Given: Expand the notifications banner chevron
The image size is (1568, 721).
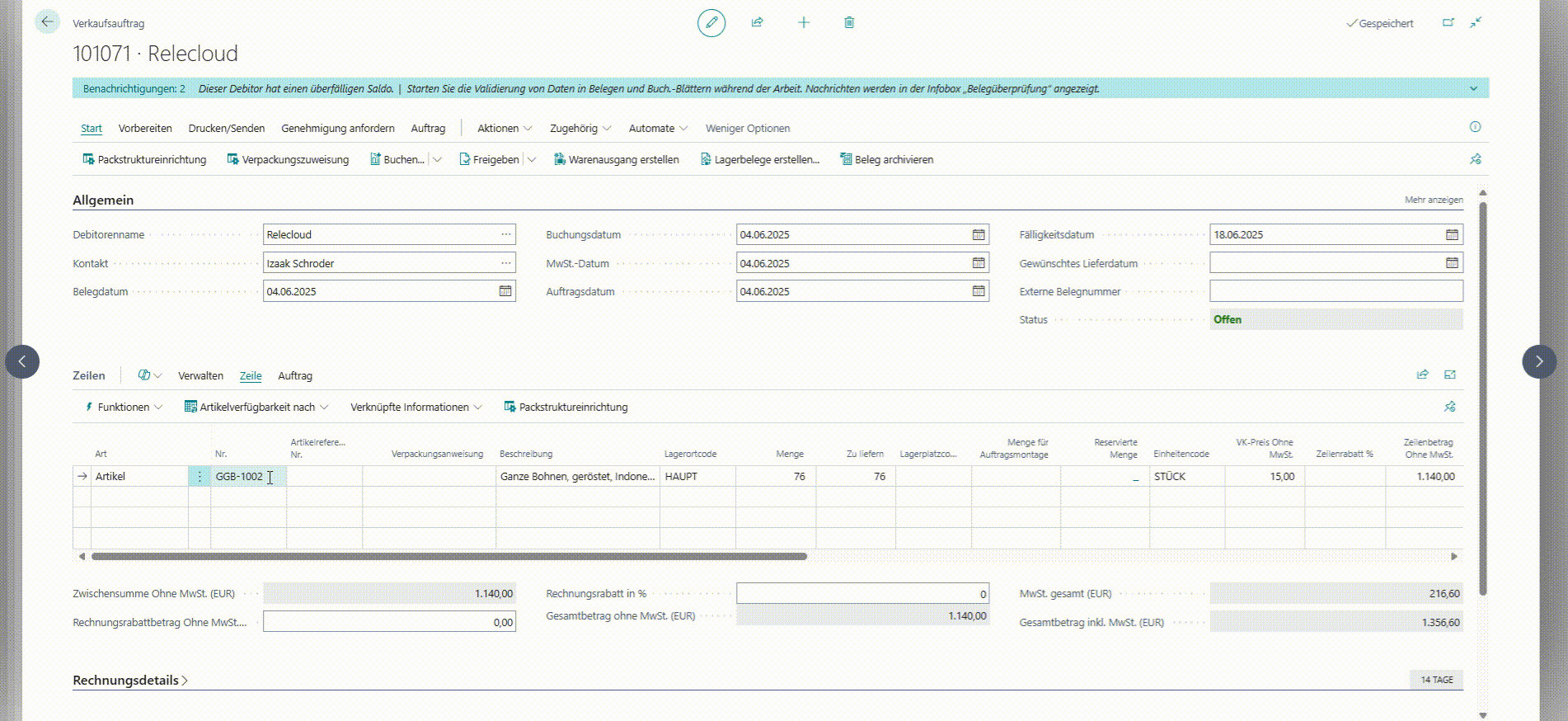Looking at the screenshot, I should coord(1473,88).
